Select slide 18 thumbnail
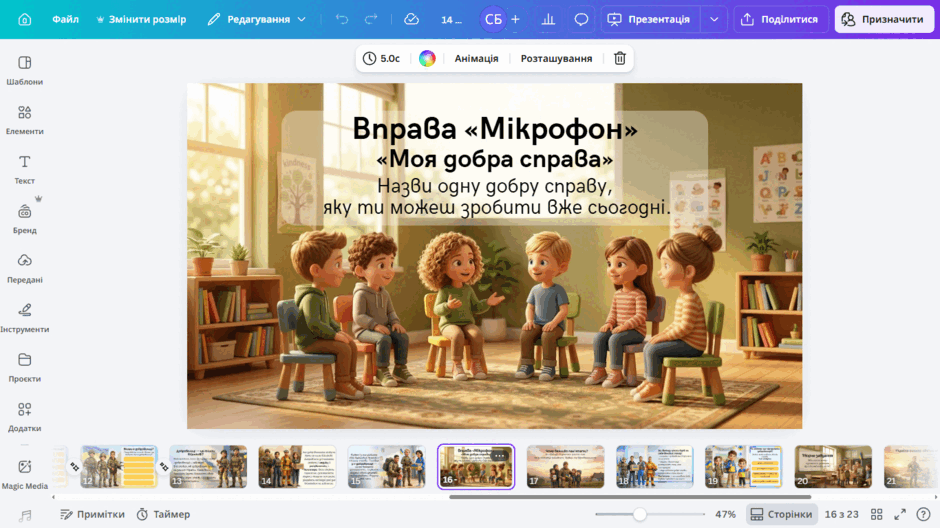This screenshot has width=940, height=528. [655, 466]
